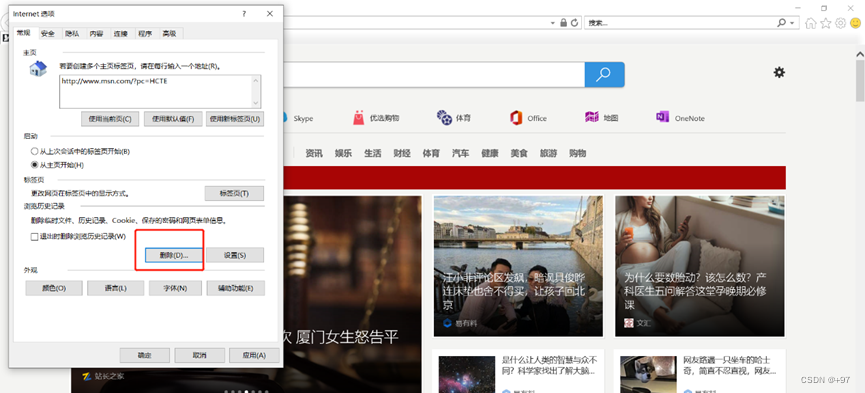
Task: Switch to the 常规 tab
Action: tap(23, 33)
